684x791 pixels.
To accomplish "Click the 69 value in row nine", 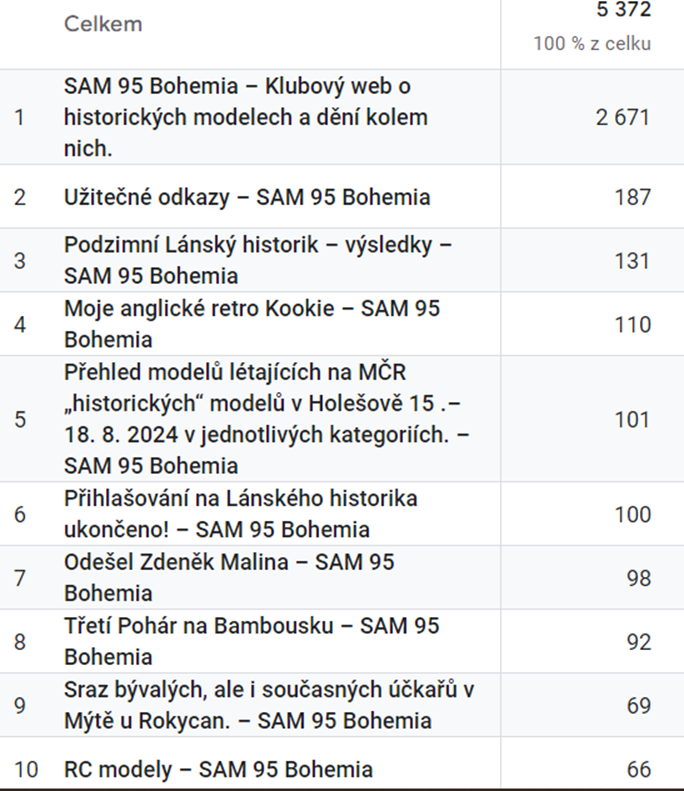I will (639, 705).
